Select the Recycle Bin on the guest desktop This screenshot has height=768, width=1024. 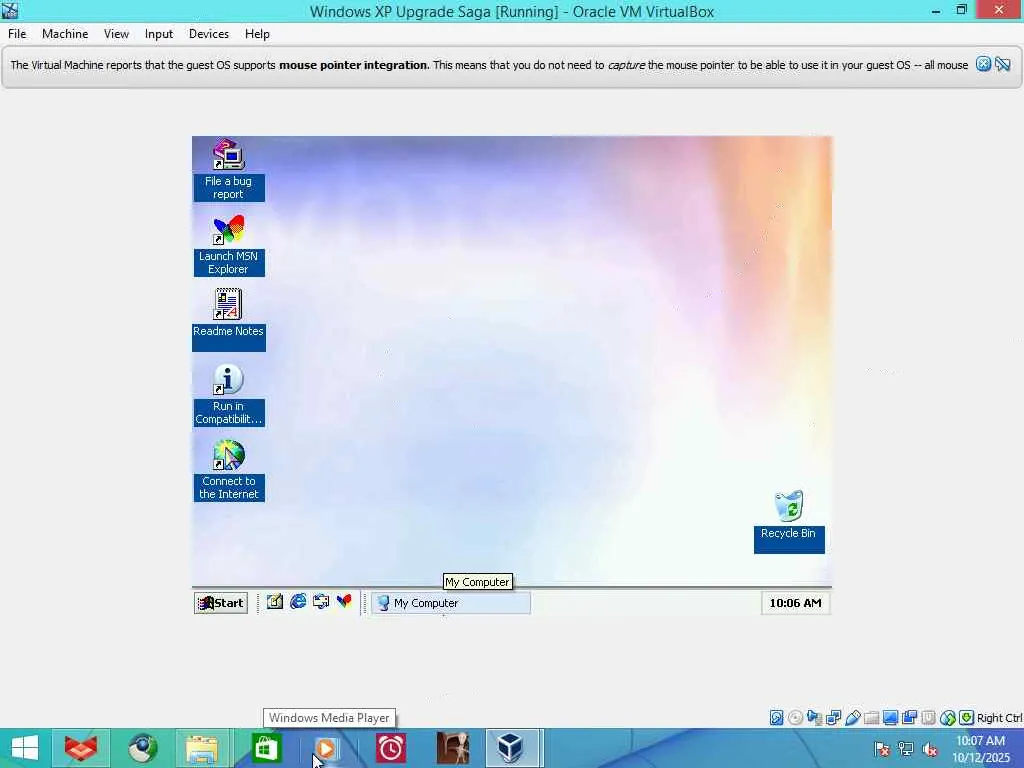point(789,521)
